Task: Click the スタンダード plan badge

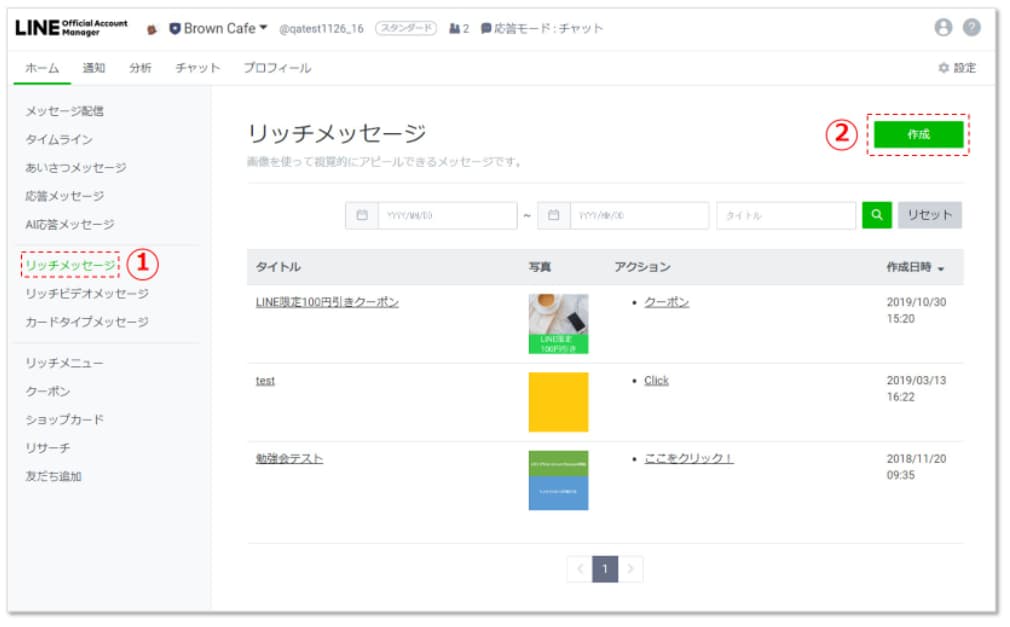Action: click(406, 28)
